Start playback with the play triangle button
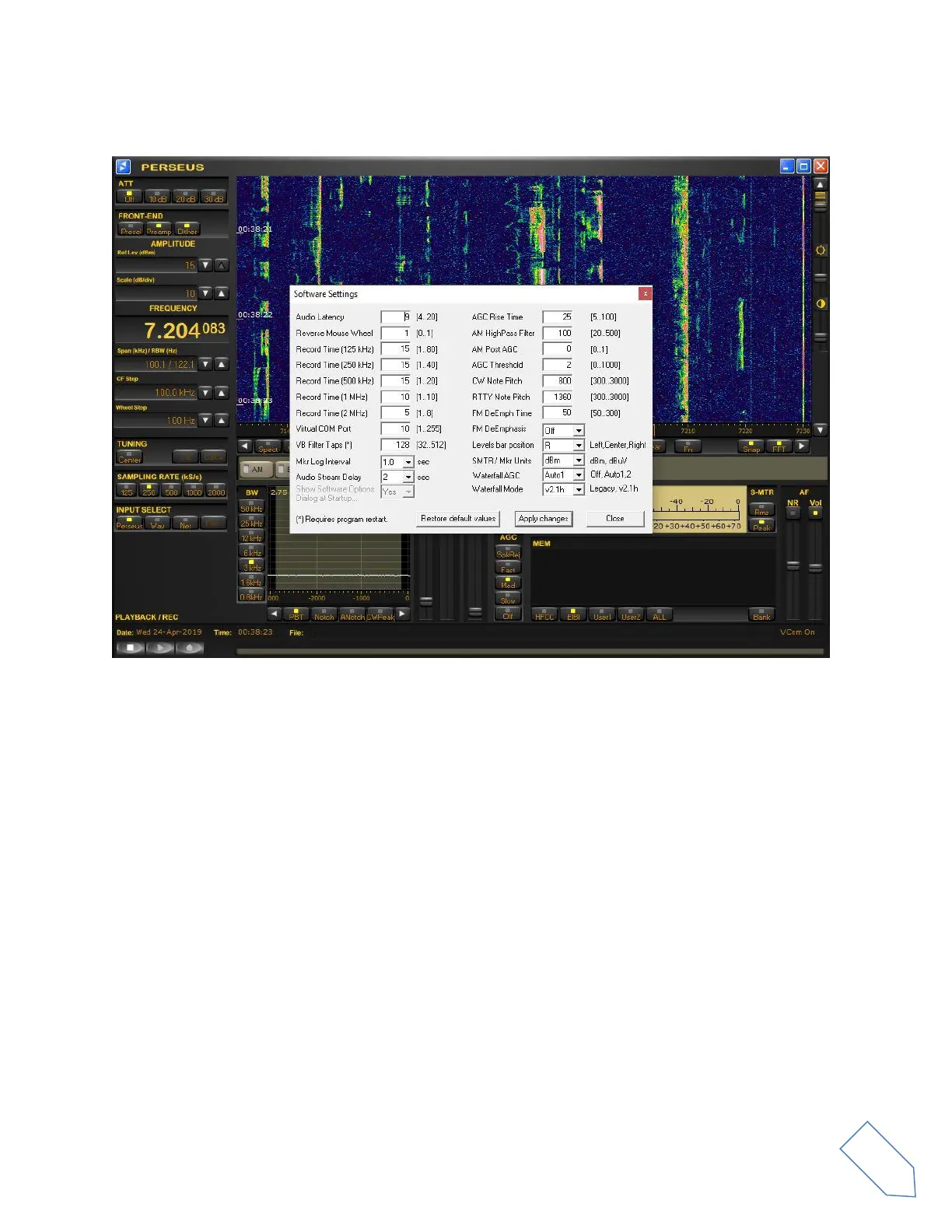952x1232 pixels. coord(160,647)
